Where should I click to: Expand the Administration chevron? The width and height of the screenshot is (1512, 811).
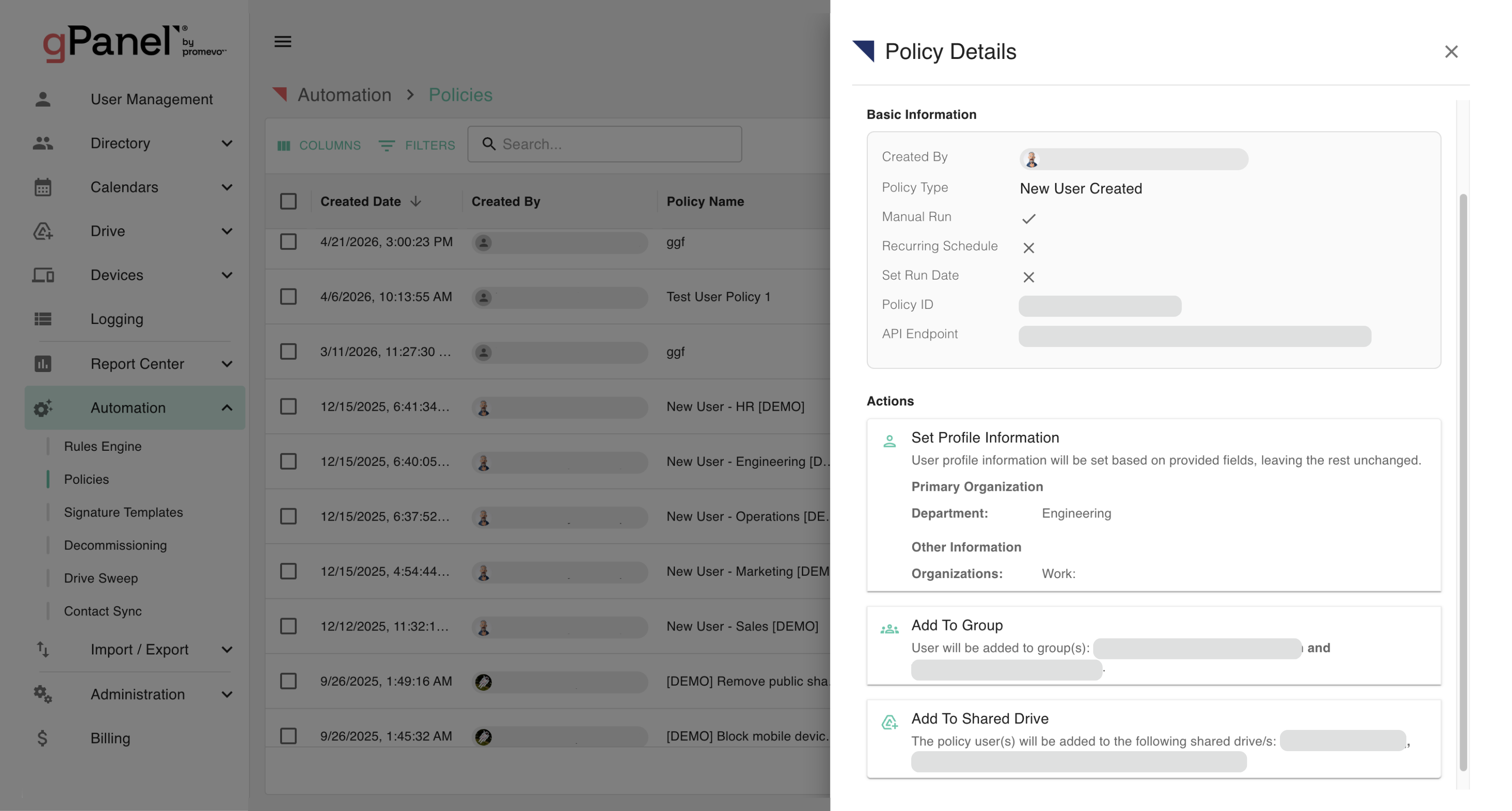pos(226,694)
